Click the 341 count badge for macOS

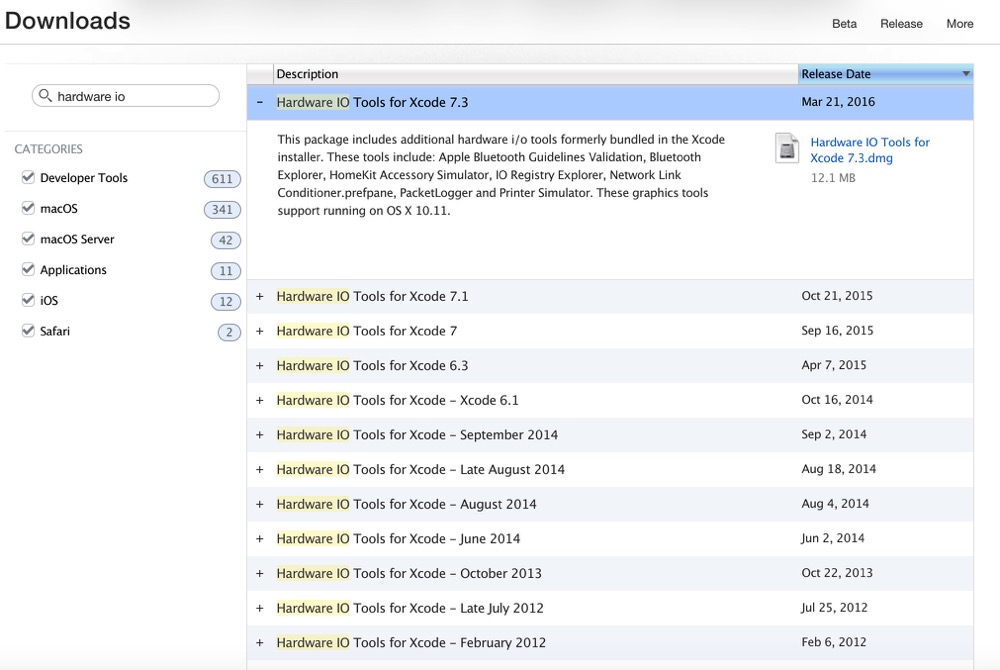pyautogui.click(x=222, y=210)
